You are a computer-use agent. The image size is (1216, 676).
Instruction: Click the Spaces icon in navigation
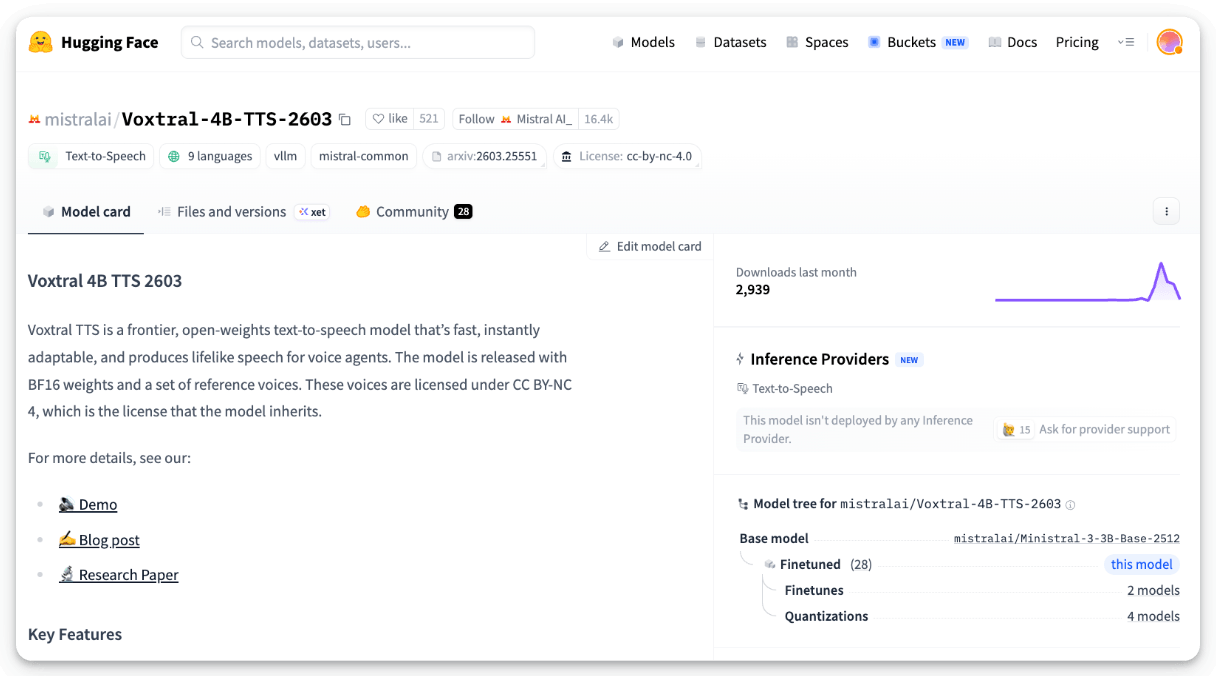click(x=792, y=43)
